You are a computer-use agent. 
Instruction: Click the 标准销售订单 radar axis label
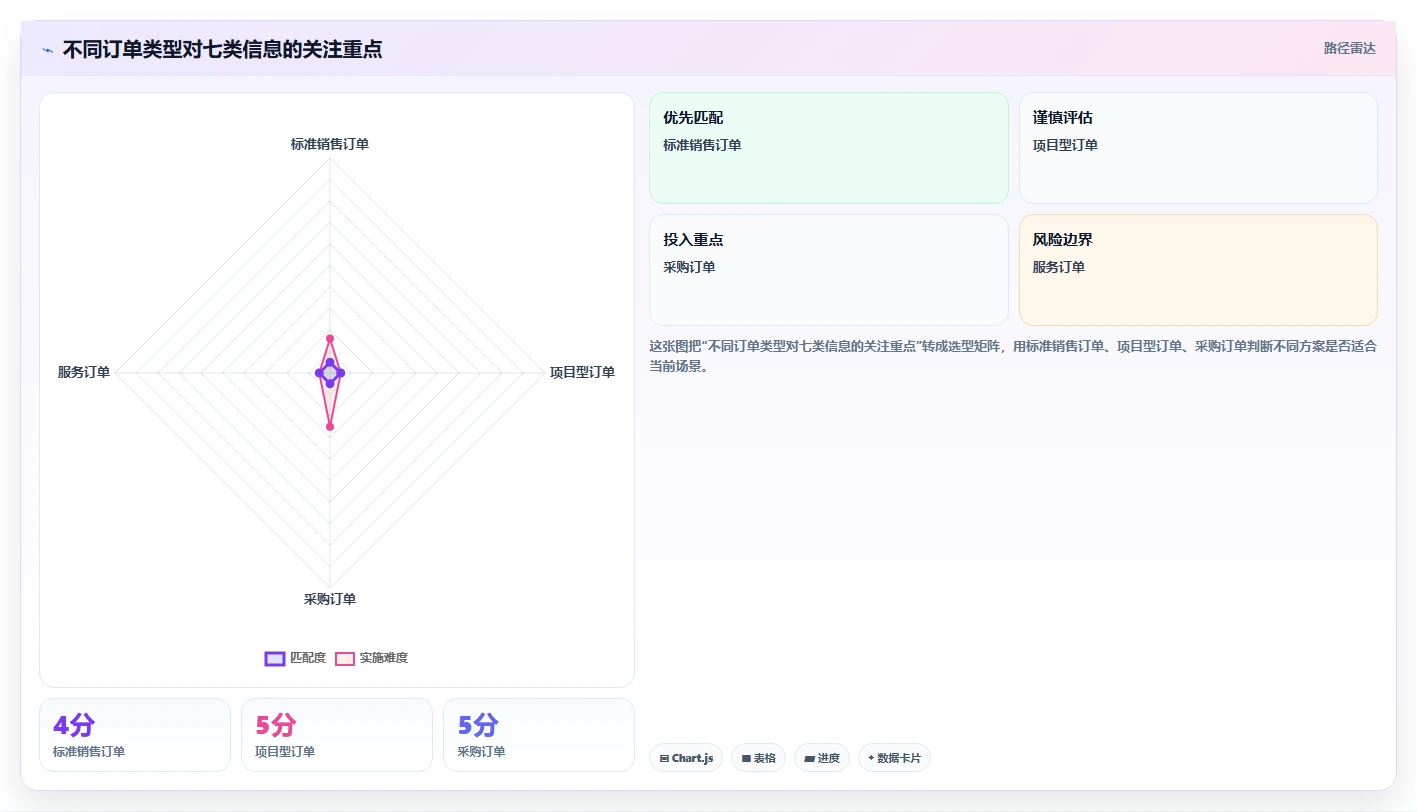coord(330,144)
